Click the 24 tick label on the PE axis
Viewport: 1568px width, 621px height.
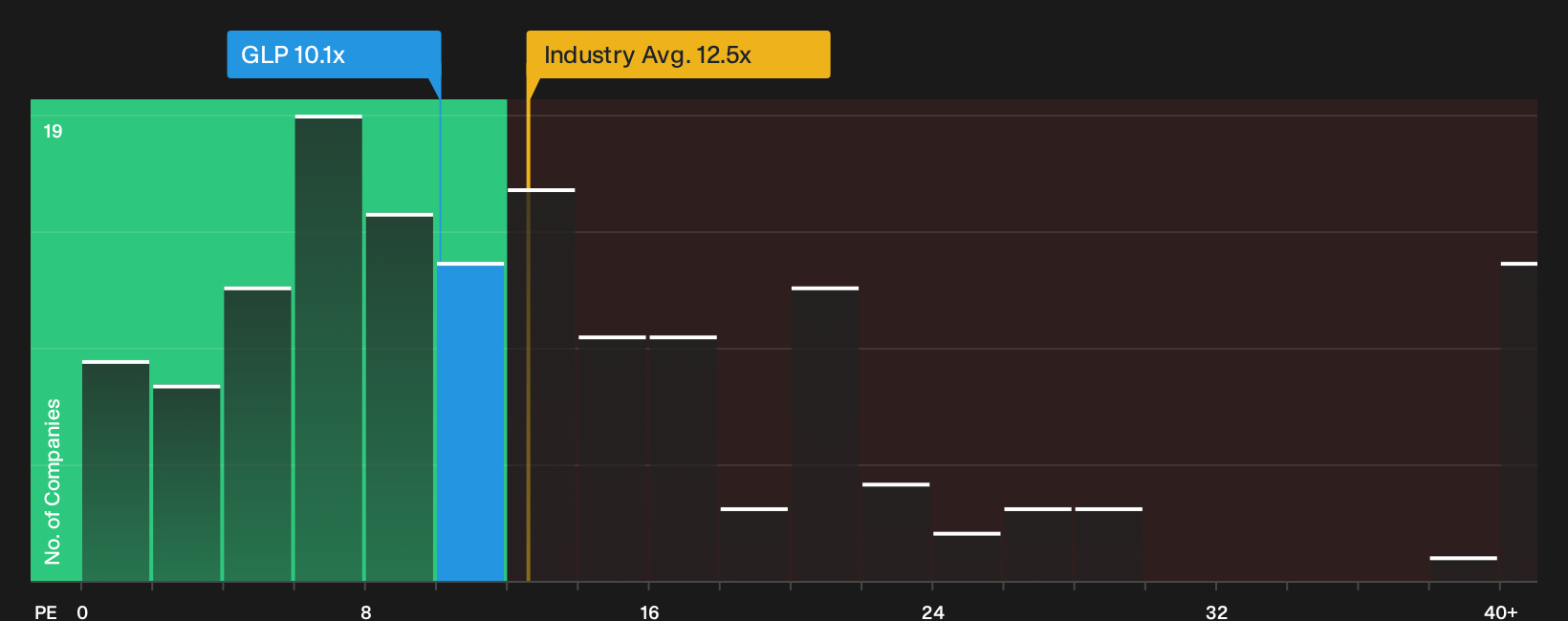(933, 612)
